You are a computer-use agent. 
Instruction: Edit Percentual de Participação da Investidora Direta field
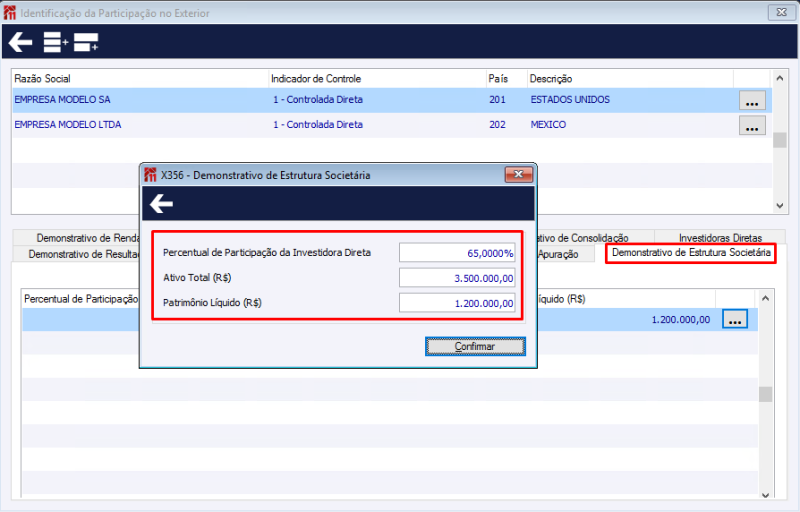point(457,253)
